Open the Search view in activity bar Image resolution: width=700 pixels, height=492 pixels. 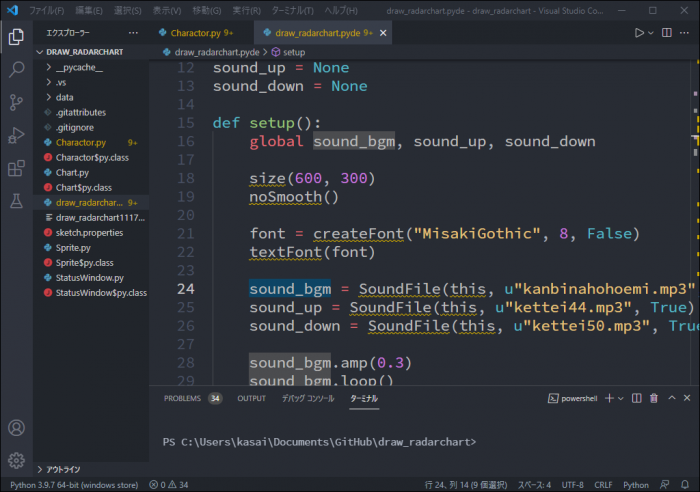16,70
